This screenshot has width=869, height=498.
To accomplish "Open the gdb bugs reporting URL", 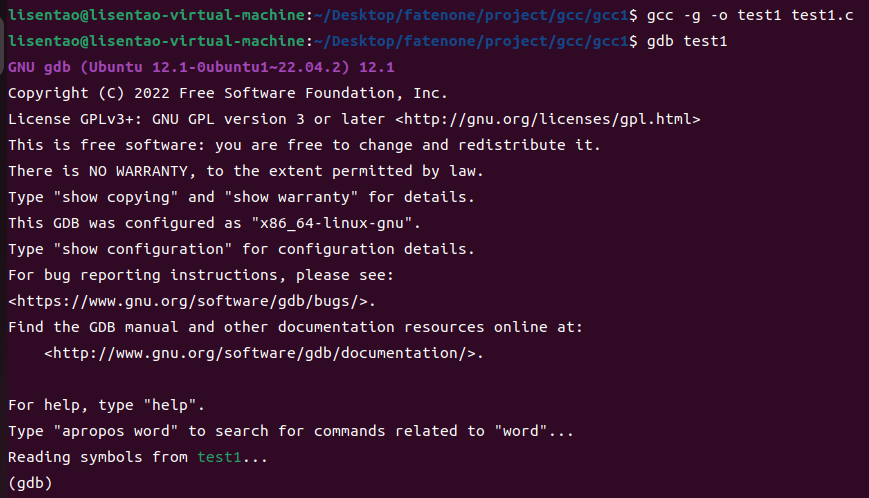I will pos(192,301).
